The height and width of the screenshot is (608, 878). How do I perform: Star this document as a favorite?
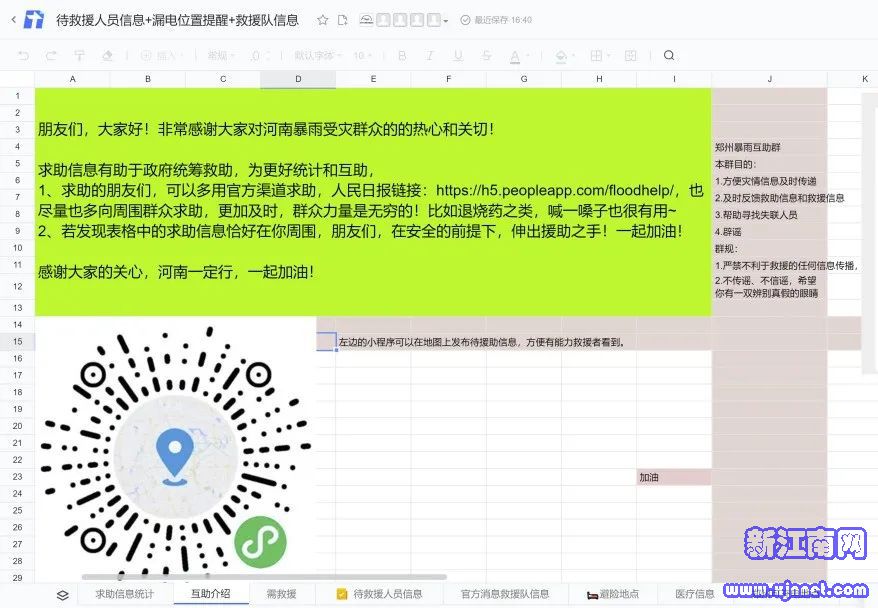[322, 20]
